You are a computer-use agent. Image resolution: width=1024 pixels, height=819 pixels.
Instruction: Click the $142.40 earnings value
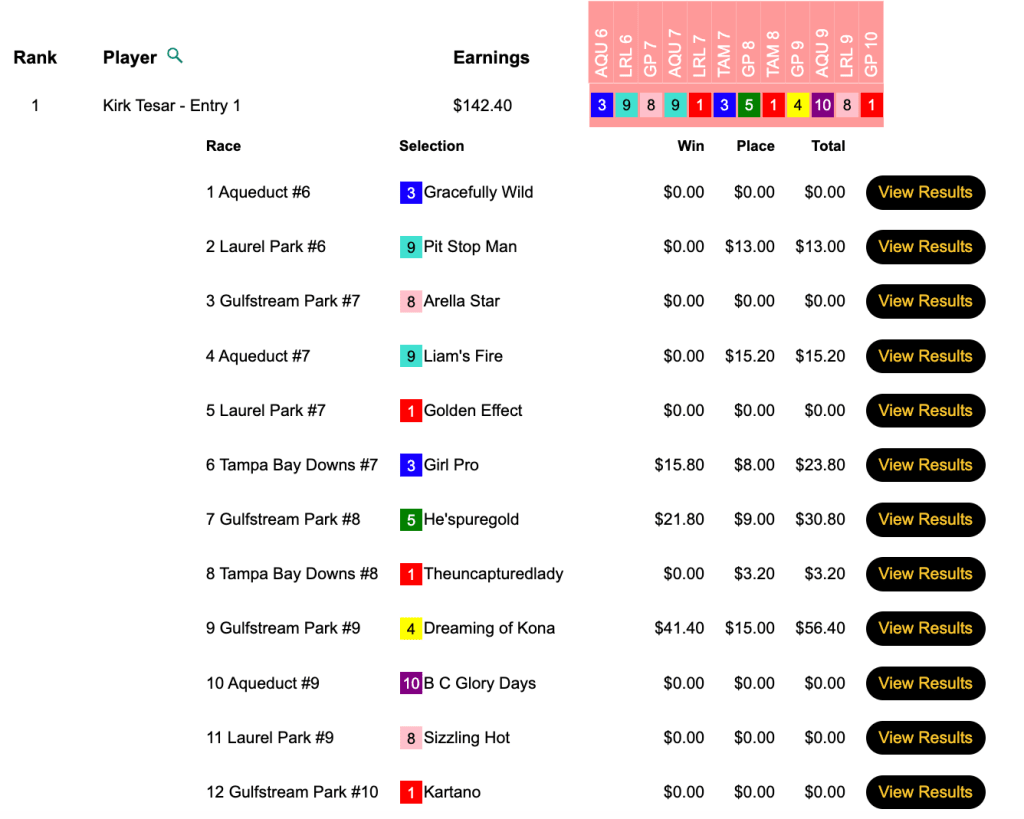[x=482, y=105]
